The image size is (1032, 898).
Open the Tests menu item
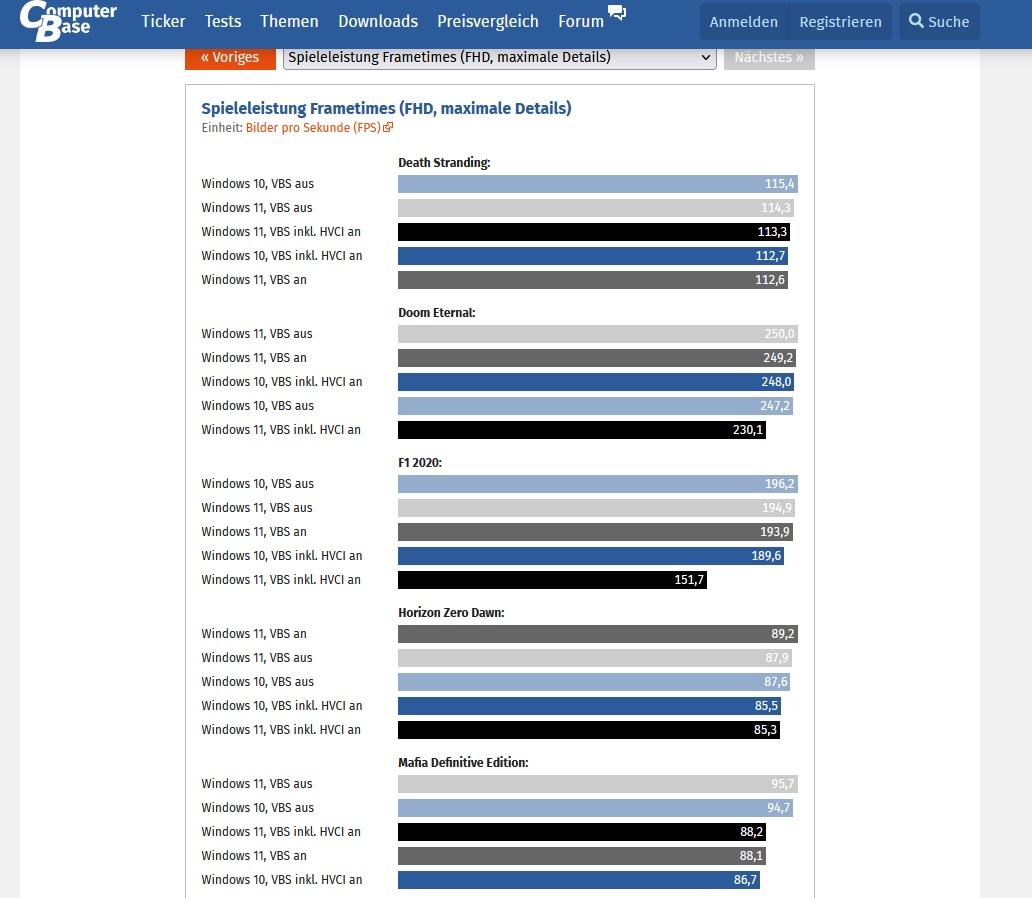pos(222,21)
